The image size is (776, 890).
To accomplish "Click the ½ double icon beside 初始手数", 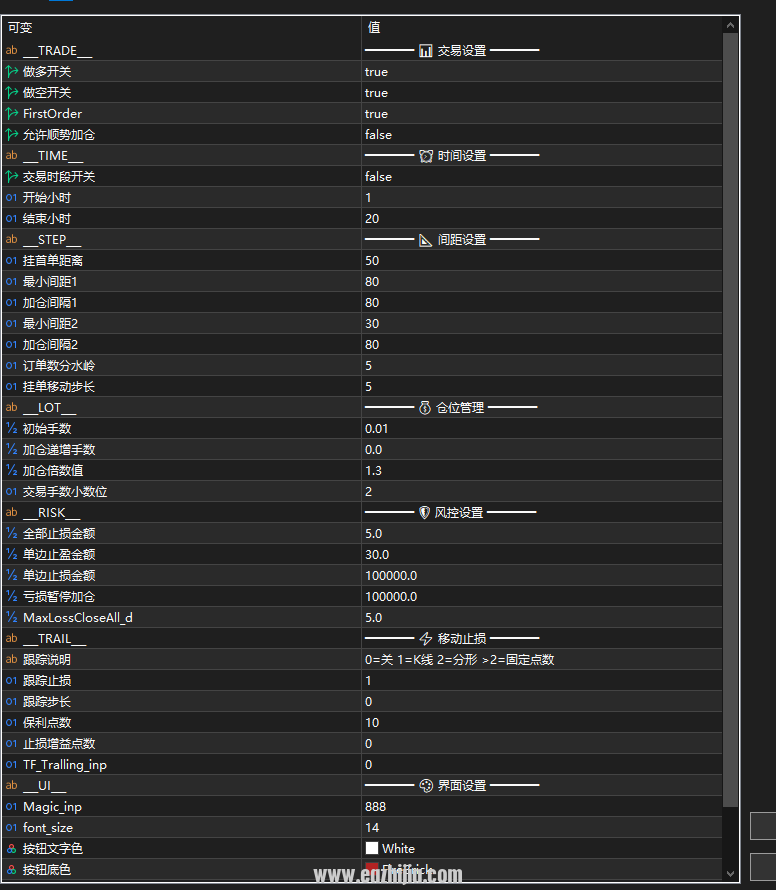I will pos(11,429).
